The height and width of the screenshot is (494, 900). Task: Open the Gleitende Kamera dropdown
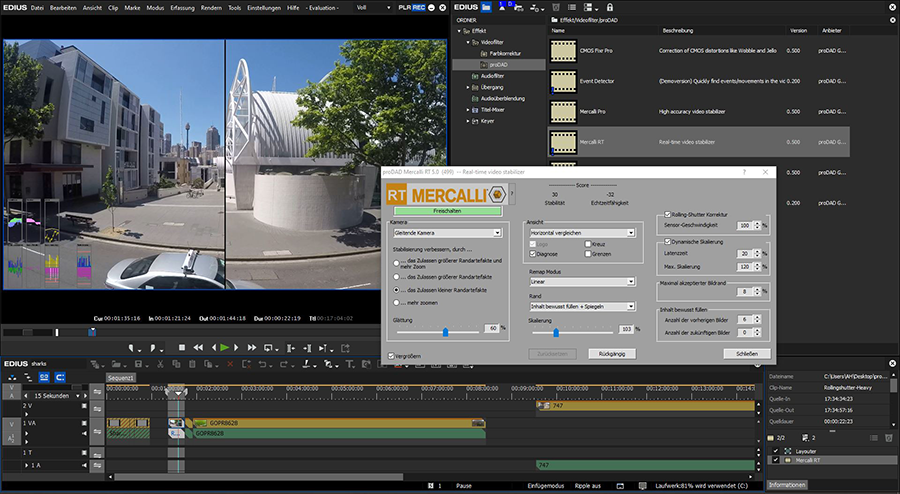(446, 232)
